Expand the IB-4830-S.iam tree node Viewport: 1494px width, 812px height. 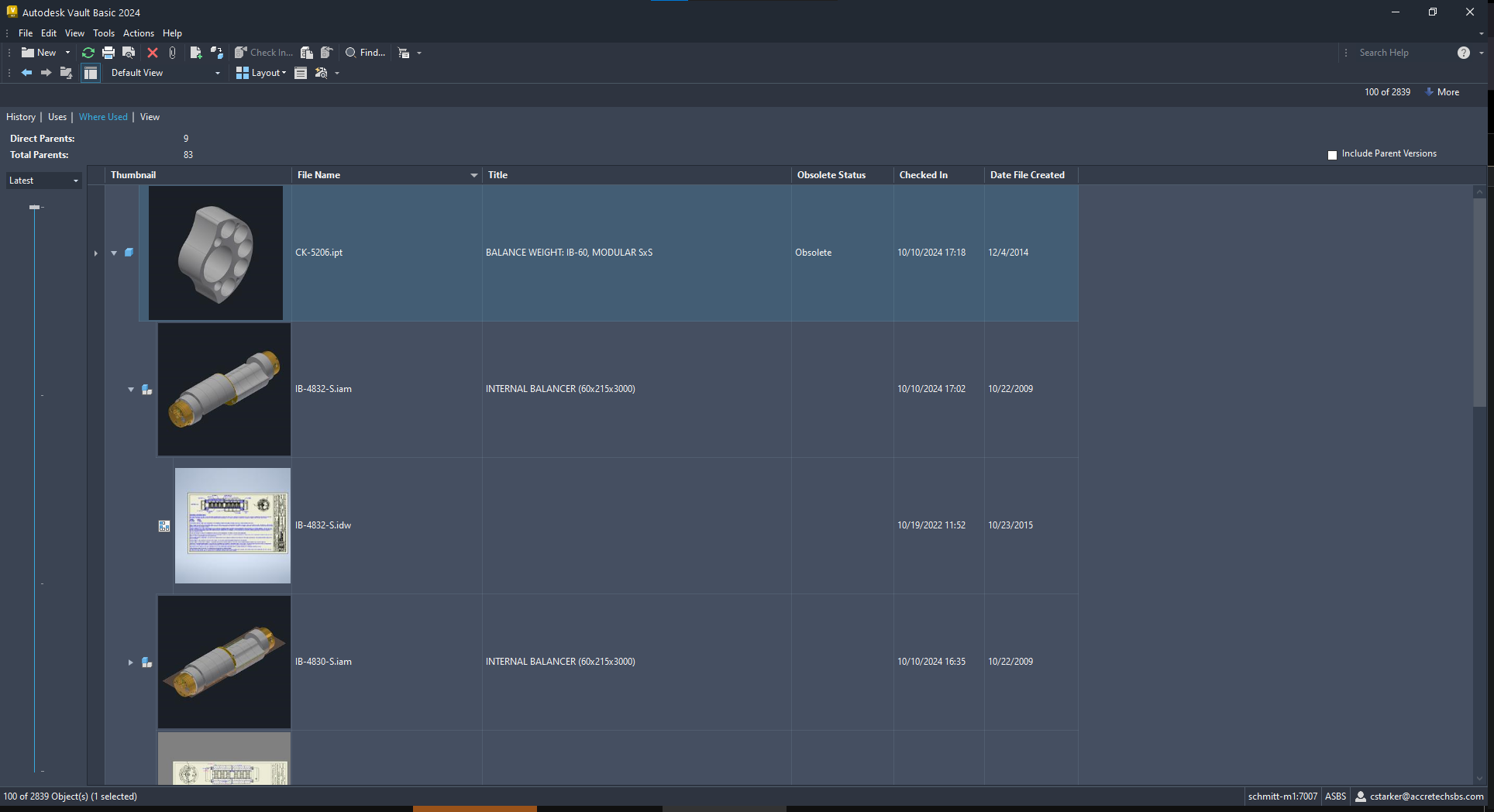click(x=131, y=662)
